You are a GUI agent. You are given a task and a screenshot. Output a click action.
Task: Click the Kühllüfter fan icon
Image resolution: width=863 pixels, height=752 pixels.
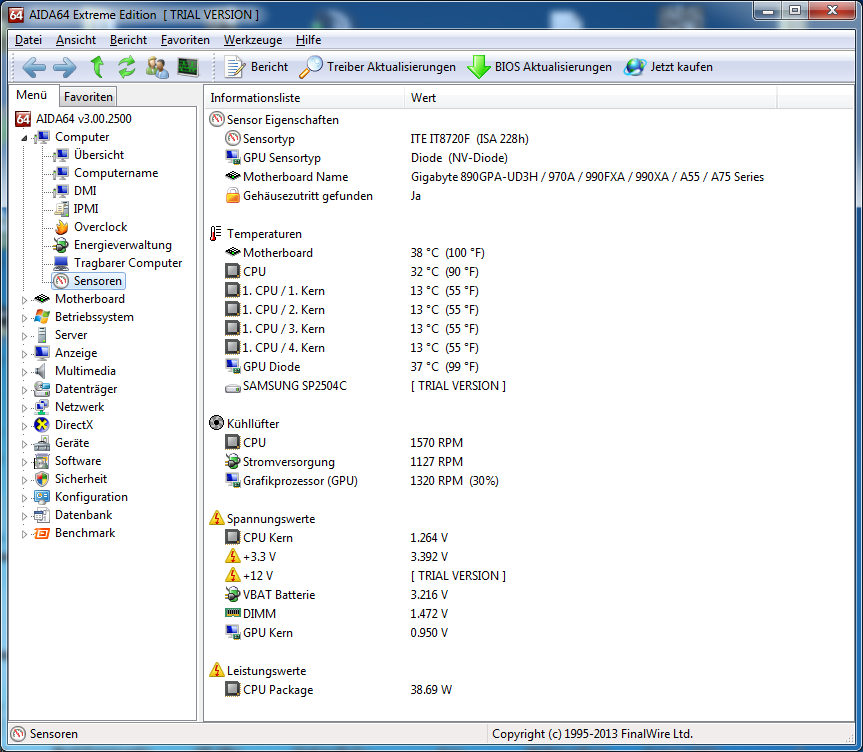click(x=216, y=423)
